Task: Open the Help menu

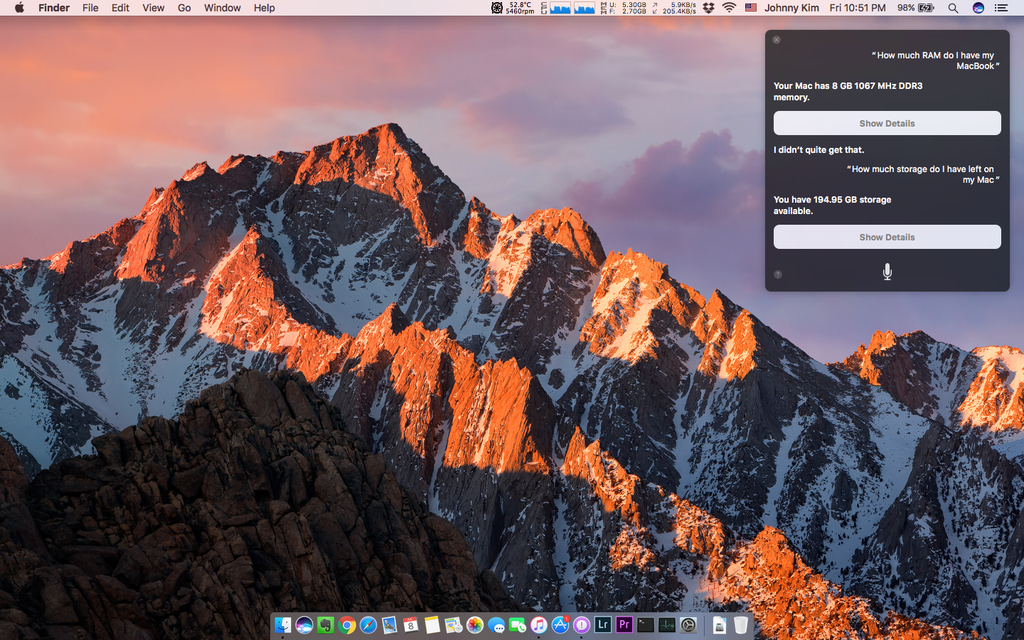Action: [x=264, y=8]
